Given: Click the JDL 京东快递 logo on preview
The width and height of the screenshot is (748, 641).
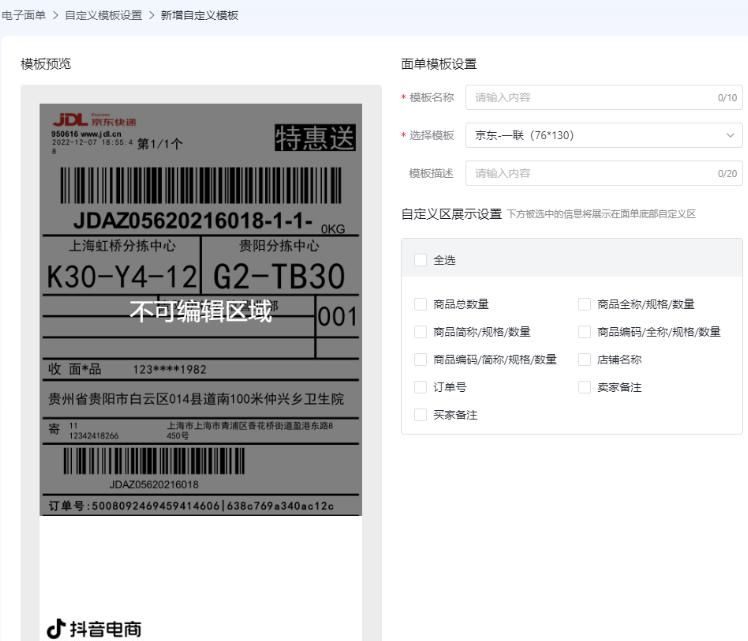Looking at the screenshot, I should [94, 120].
